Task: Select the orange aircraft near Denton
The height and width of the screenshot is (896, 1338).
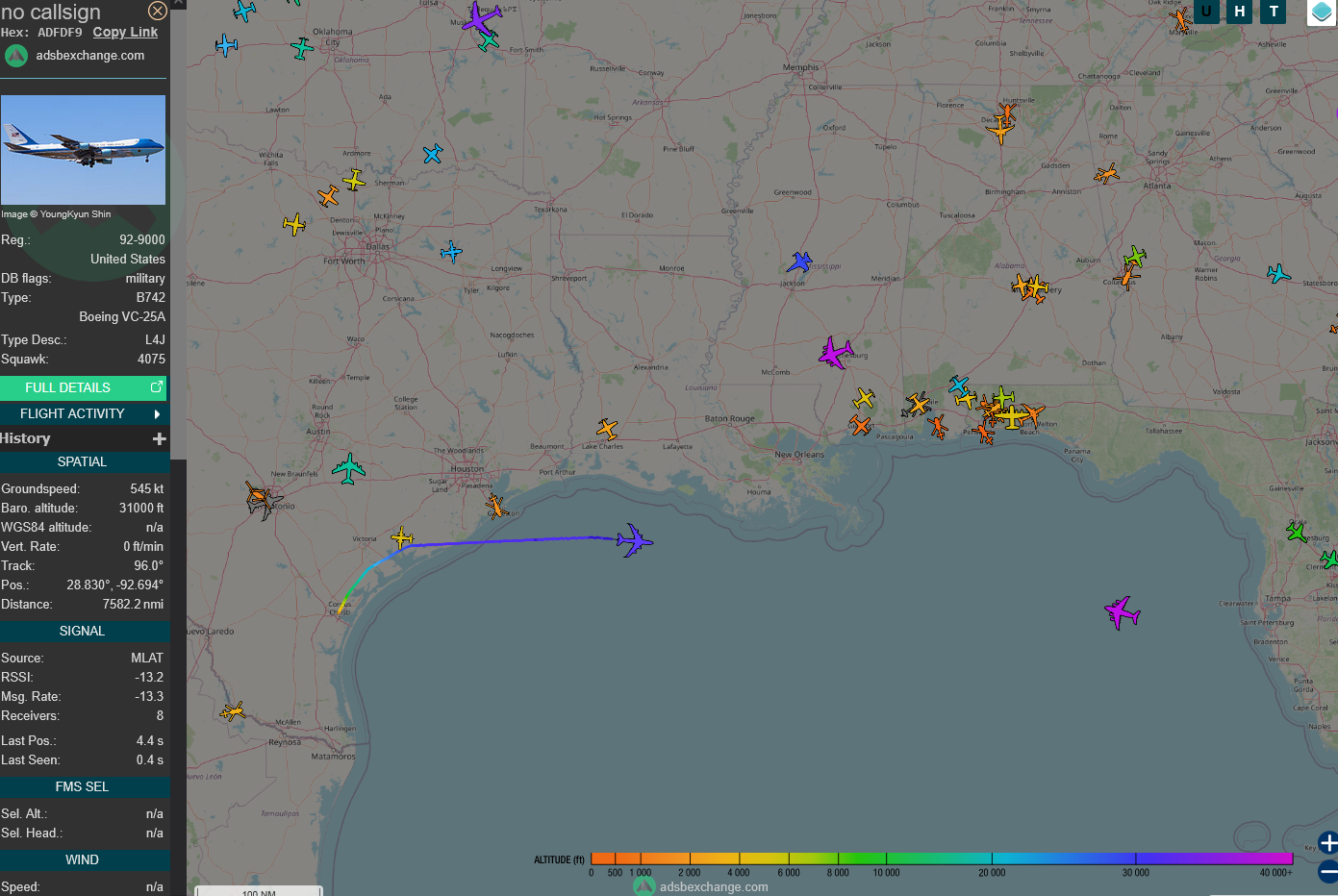Action: 328,196
